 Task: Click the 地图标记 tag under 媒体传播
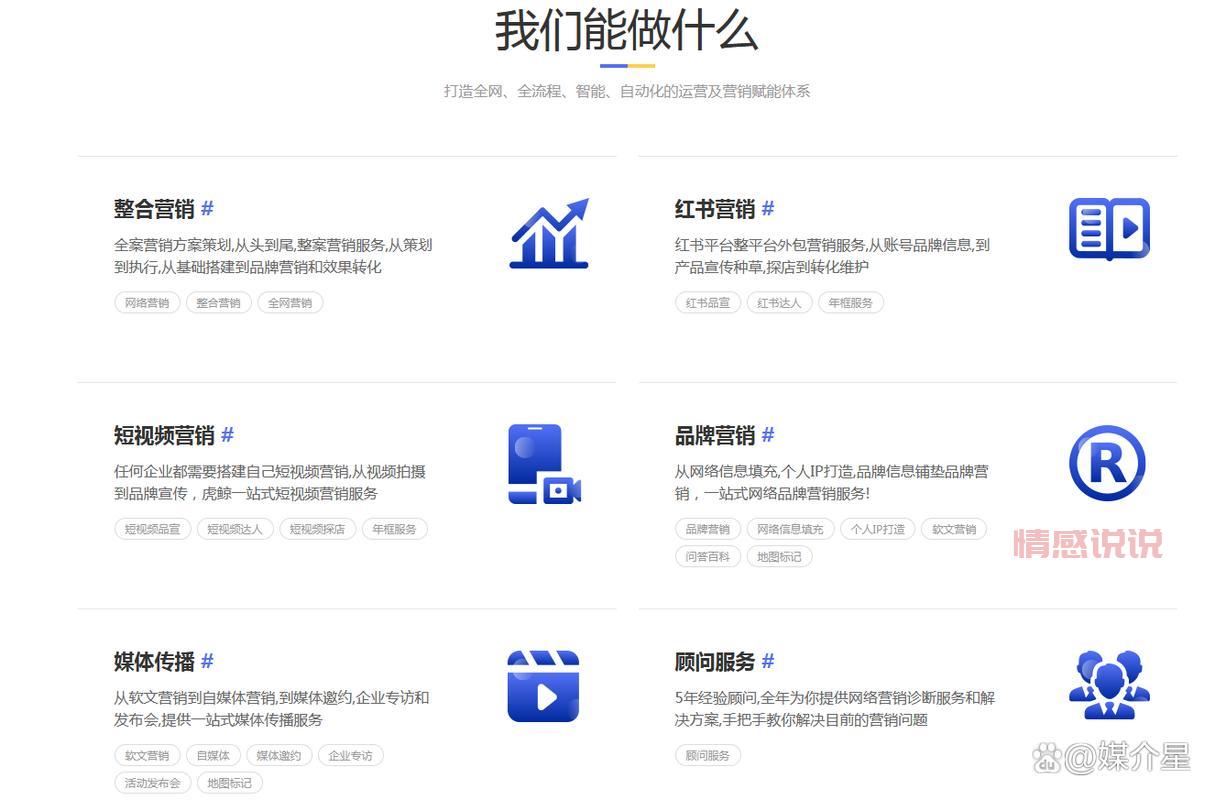(229, 783)
